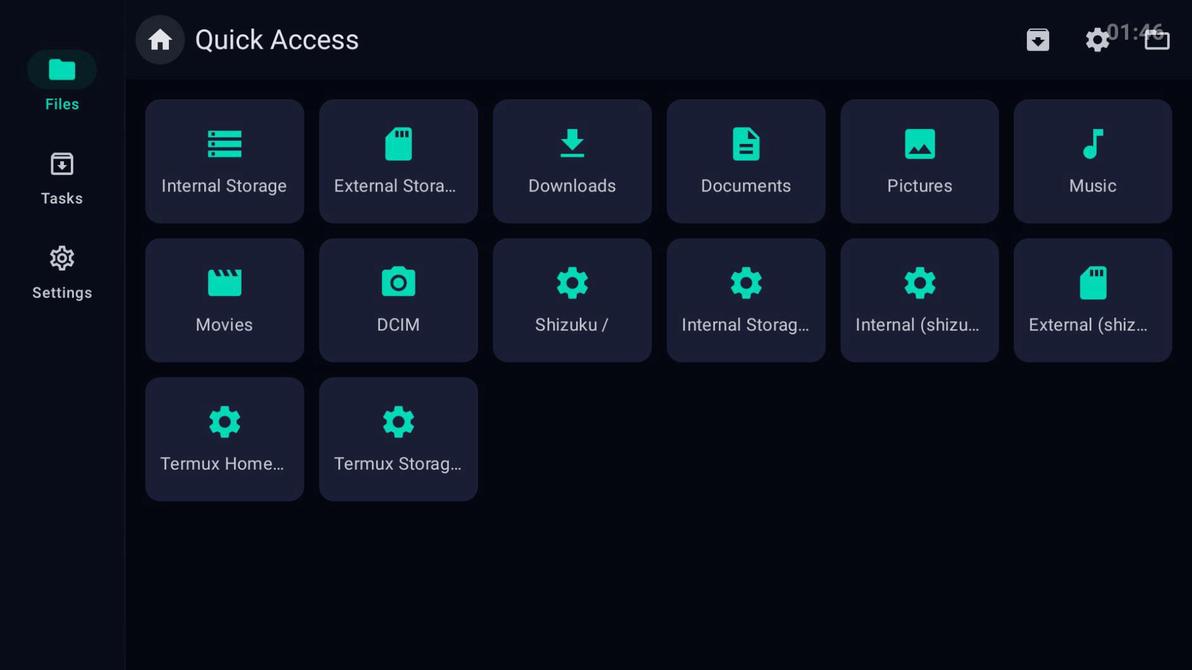1192x670 pixels.
Task: Open the DCIM camera folder
Action: click(398, 300)
